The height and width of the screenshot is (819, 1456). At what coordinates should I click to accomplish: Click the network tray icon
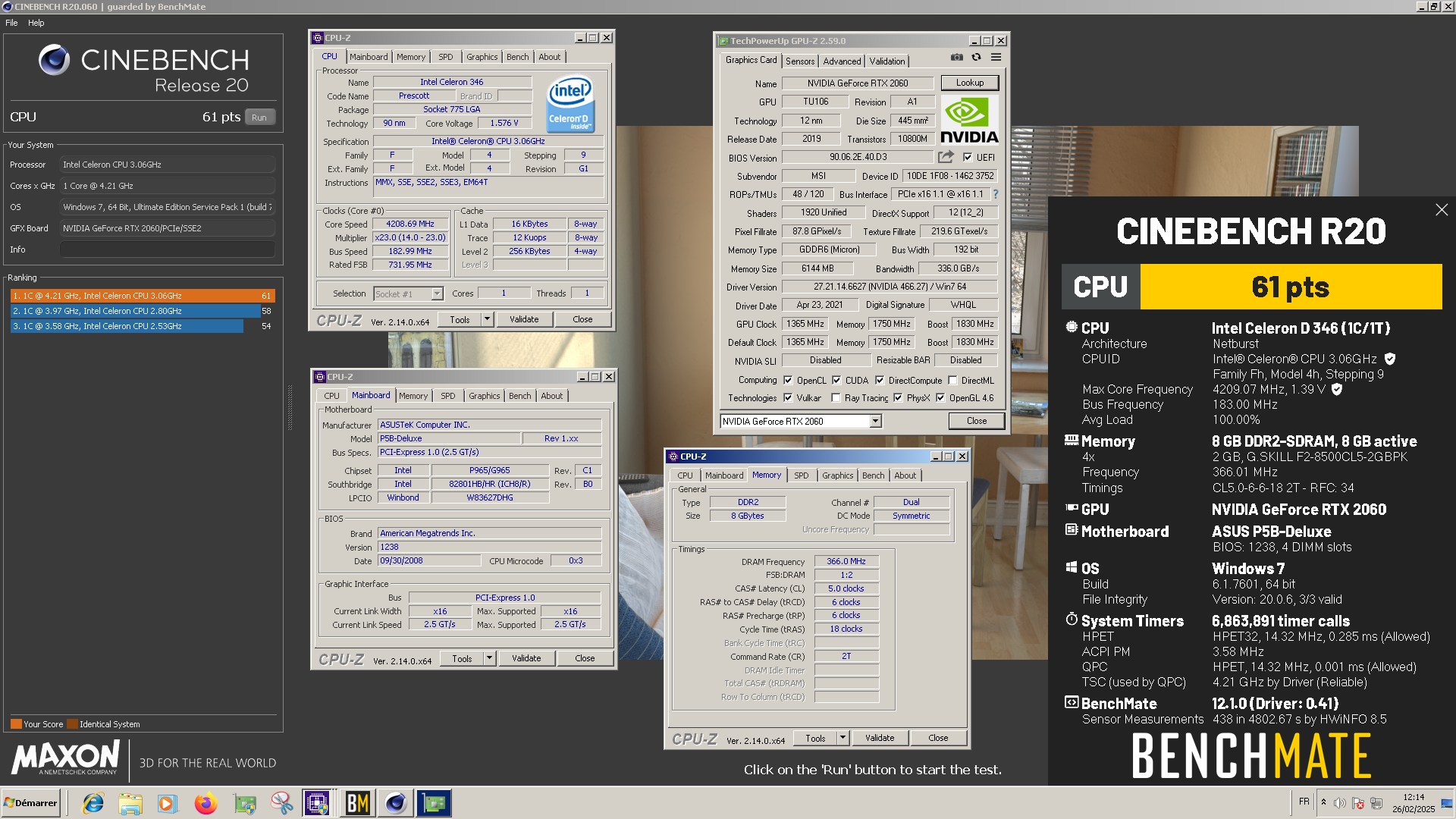point(1376,803)
